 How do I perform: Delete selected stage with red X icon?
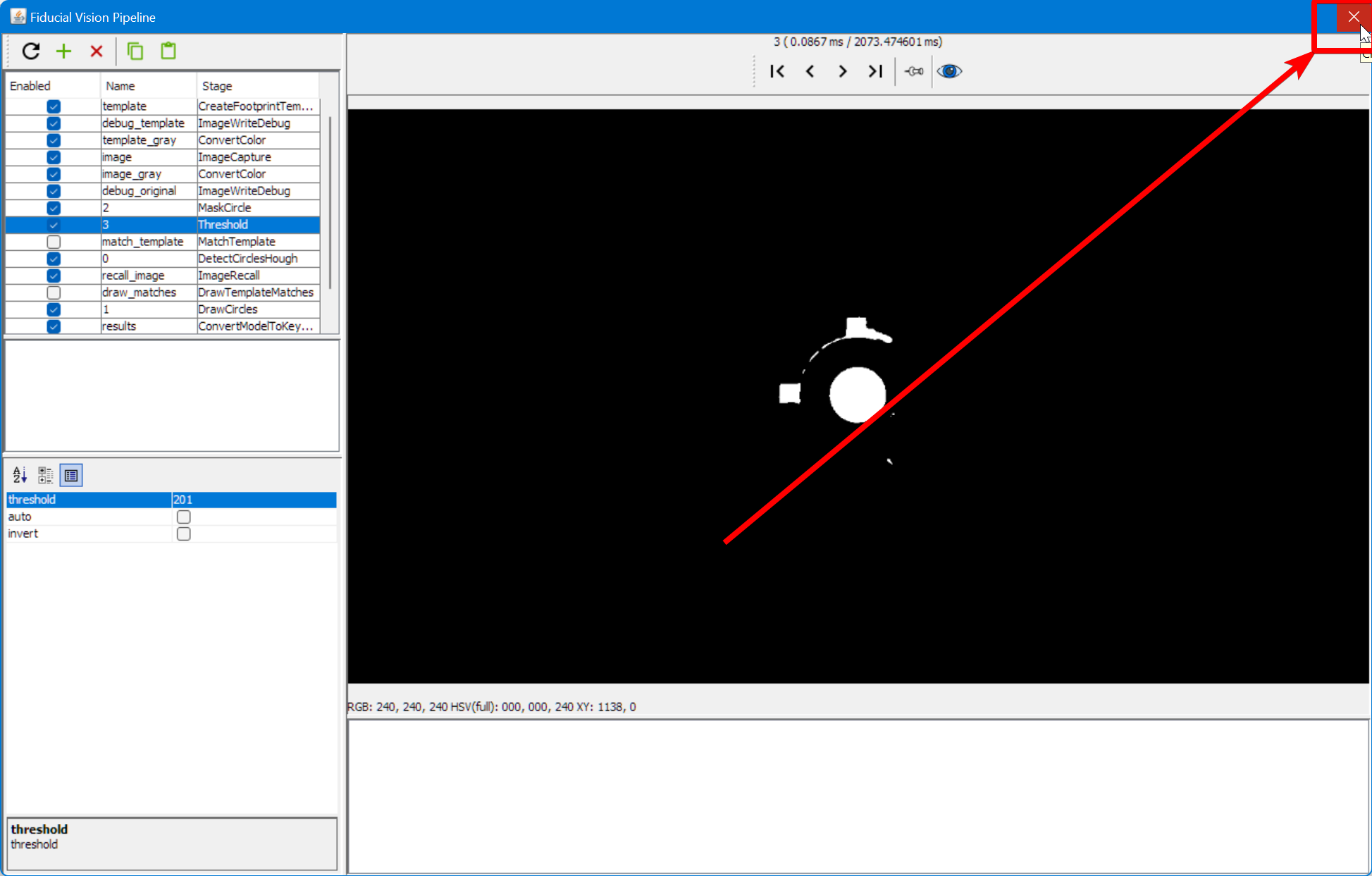tap(97, 51)
